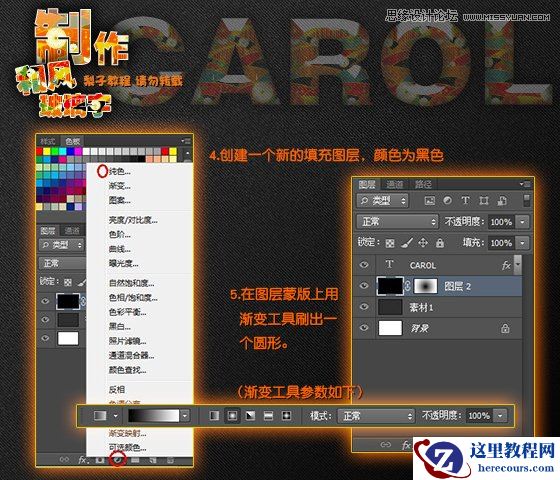Click the adjustment layer filter icon
The width and height of the screenshot is (560, 480).
pyautogui.click(x=447, y=201)
